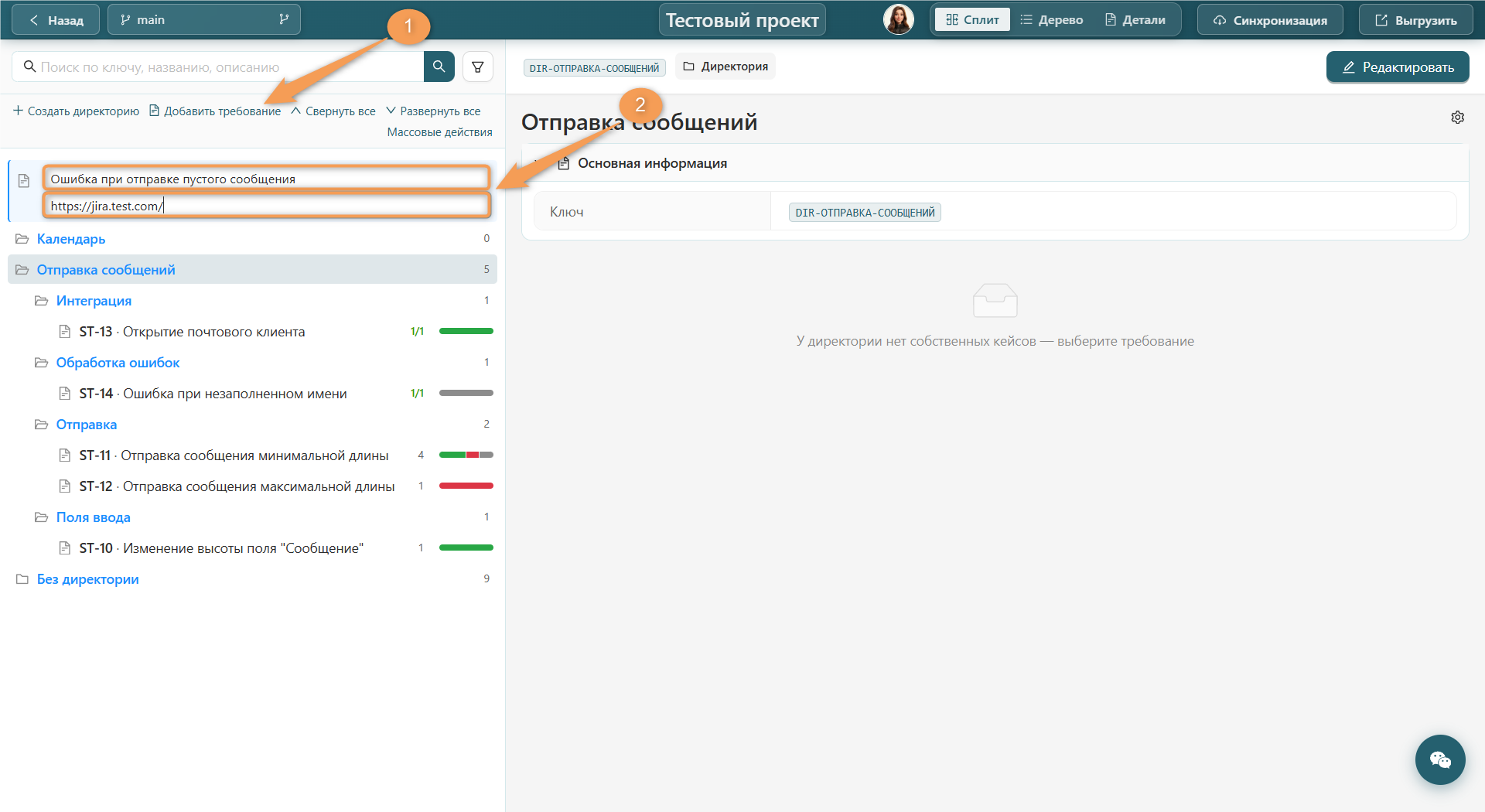Image resolution: width=1485 pixels, height=812 pixels.
Task: Open the filter funnel icon
Action: [x=478, y=67]
